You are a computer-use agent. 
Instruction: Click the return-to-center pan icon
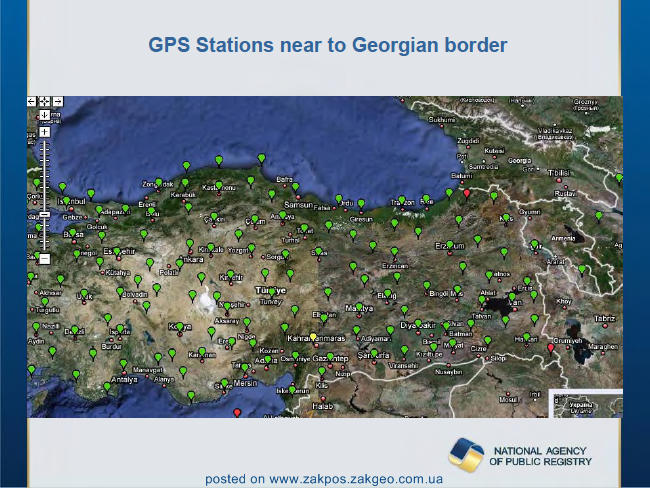[x=44, y=101]
